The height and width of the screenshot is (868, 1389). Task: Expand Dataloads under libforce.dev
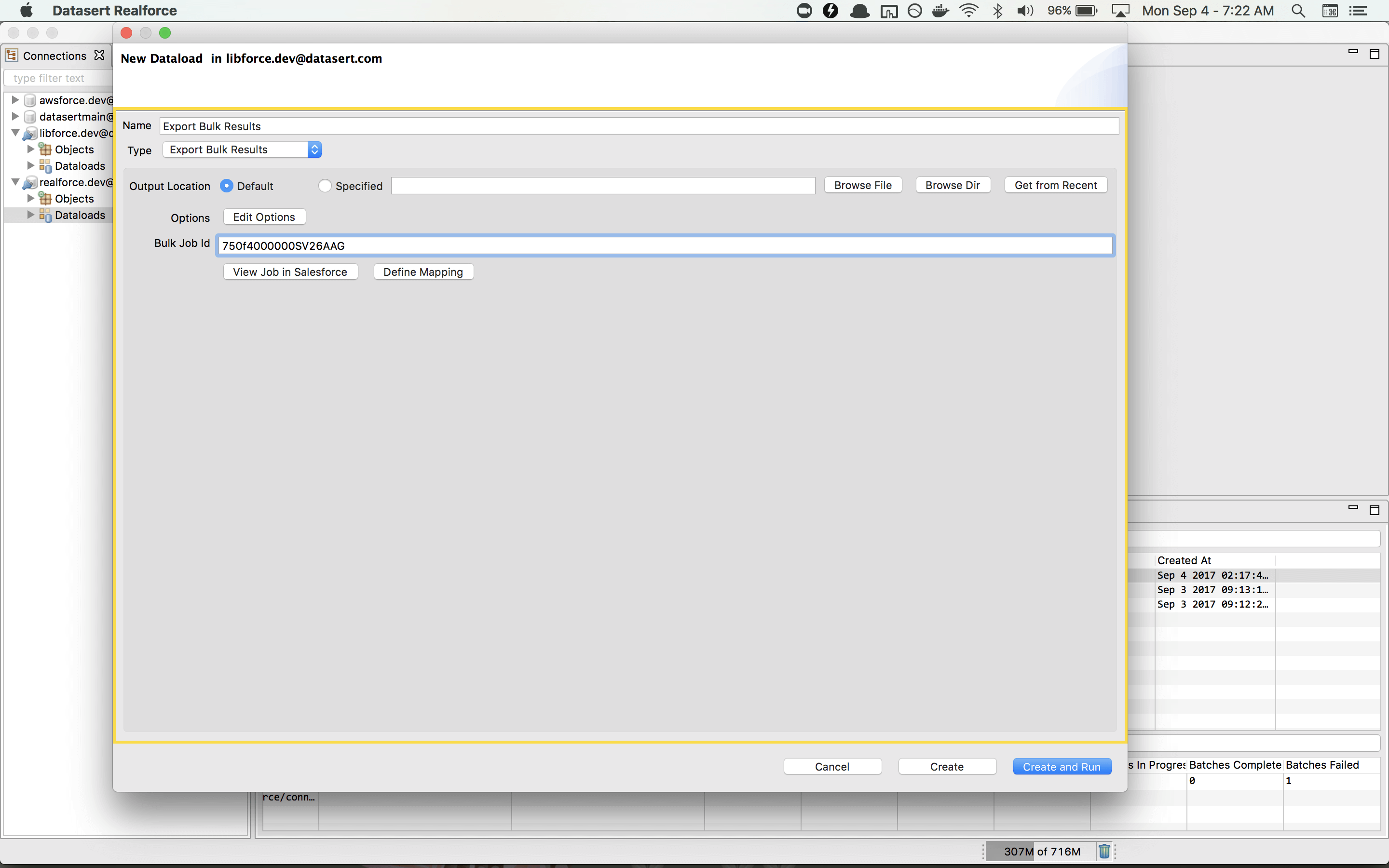pos(31,165)
